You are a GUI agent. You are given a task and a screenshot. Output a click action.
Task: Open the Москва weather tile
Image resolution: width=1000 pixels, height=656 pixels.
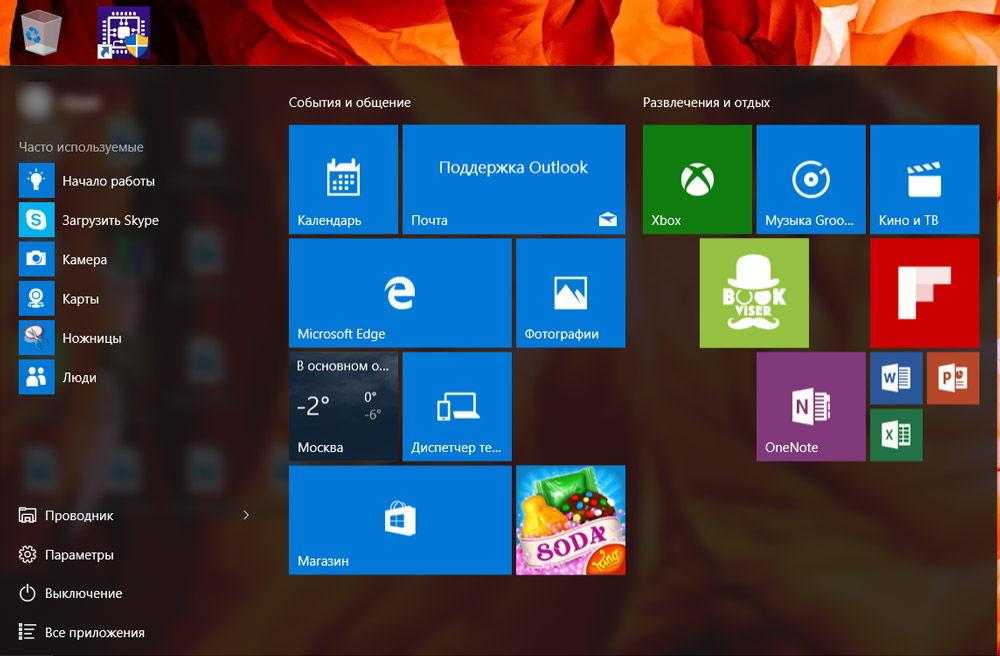coord(343,406)
